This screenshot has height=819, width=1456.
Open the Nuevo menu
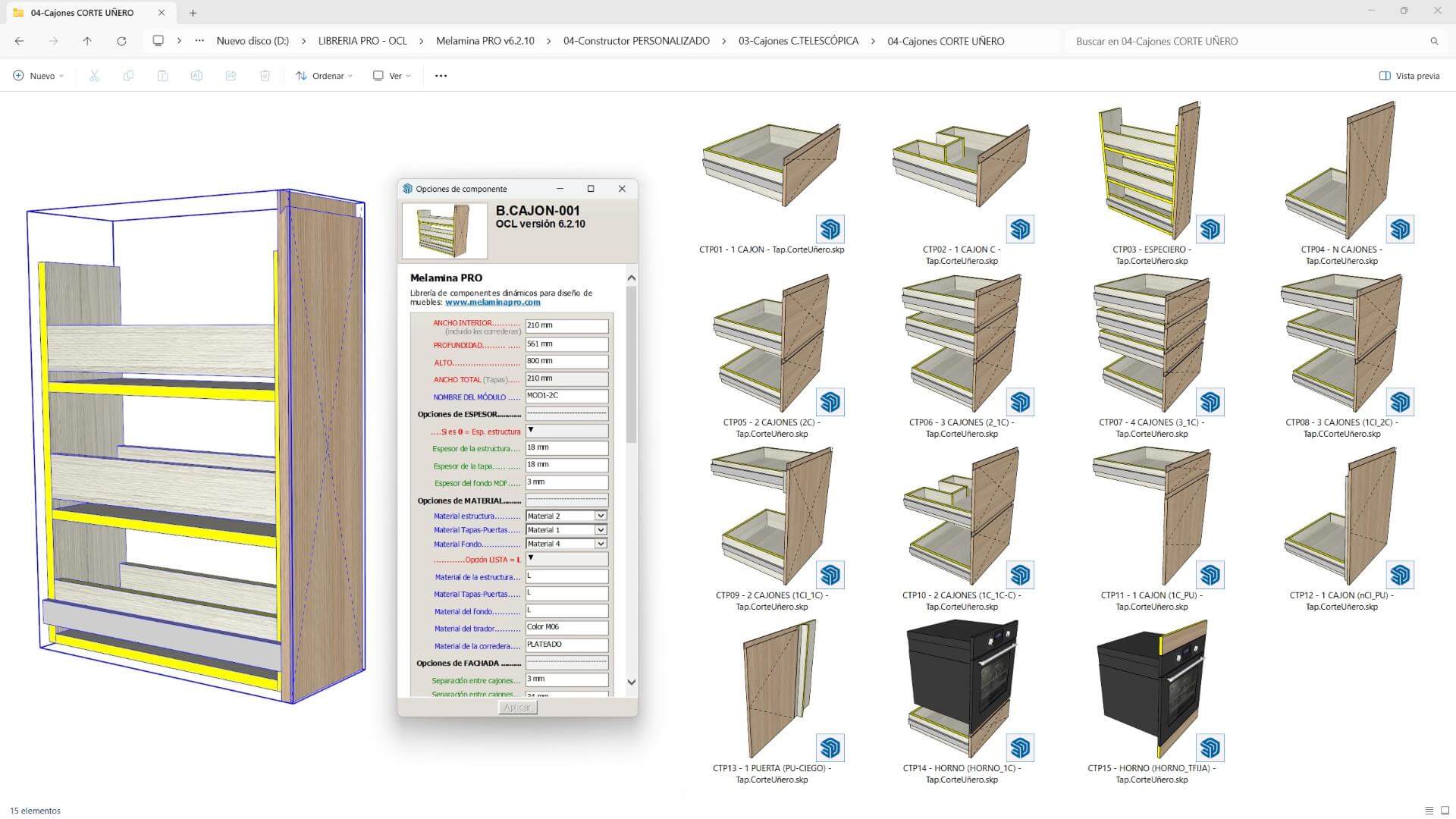[39, 76]
